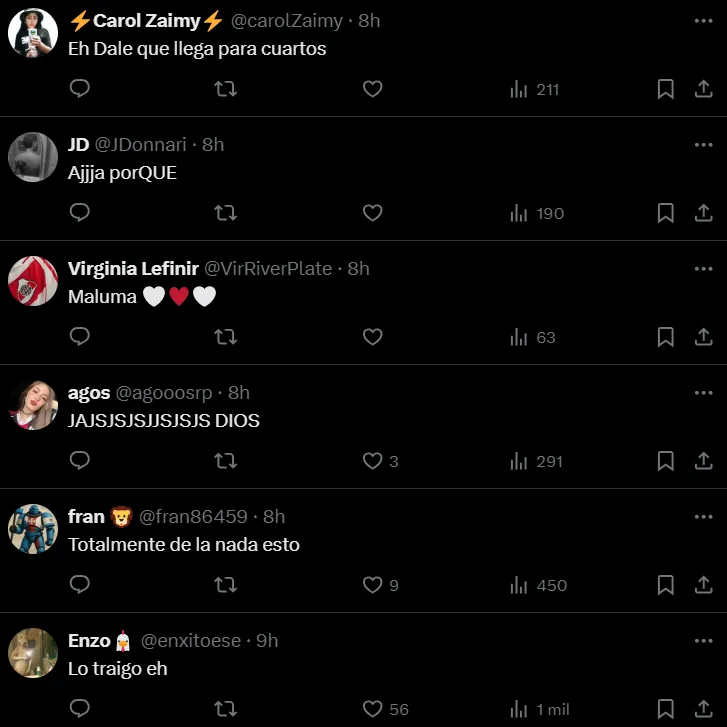The height and width of the screenshot is (727, 727).
Task: Share Carol Zaimy's tweet
Action: pyautogui.click(x=703, y=89)
